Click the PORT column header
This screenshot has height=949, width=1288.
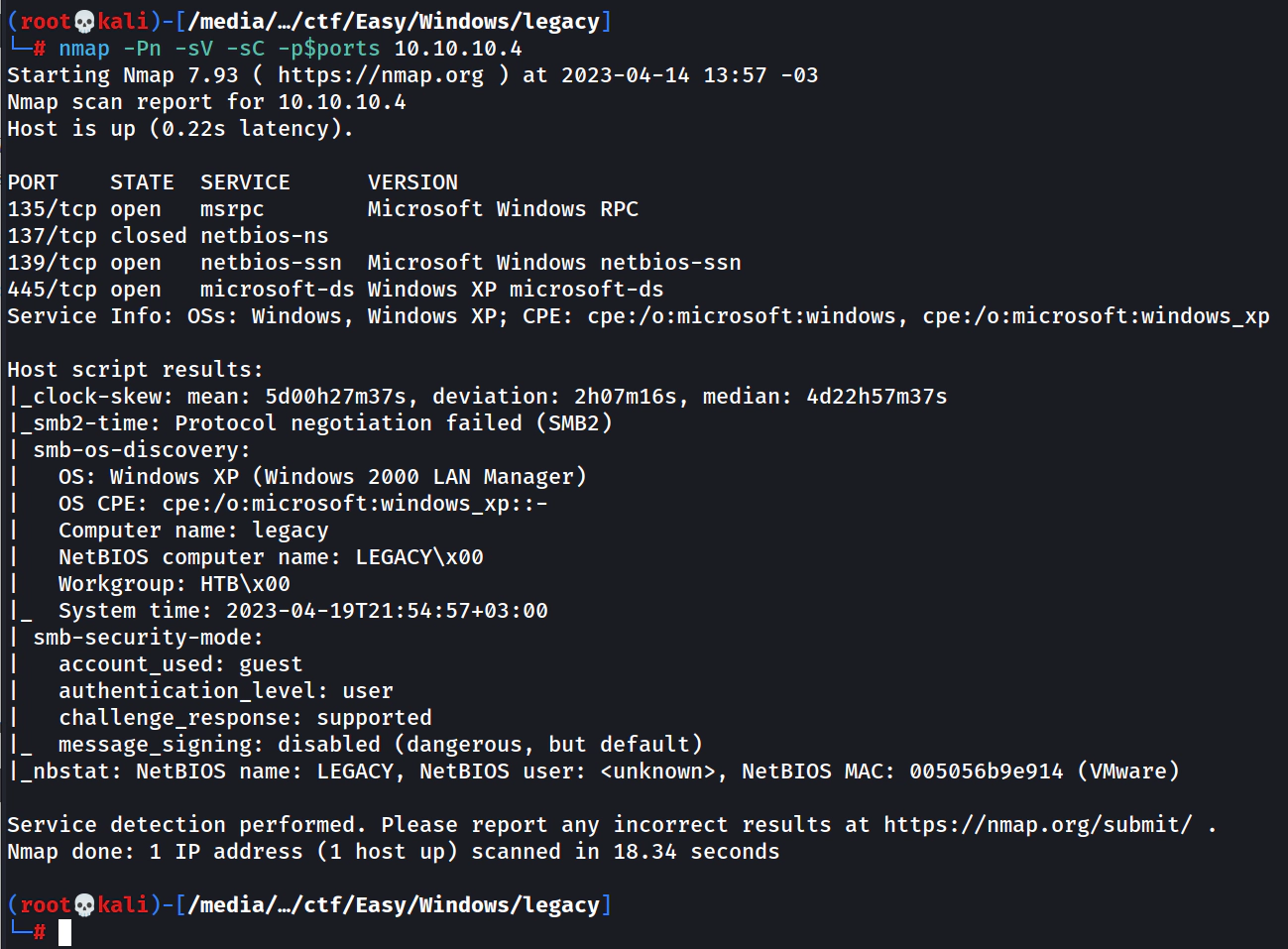pos(33,182)
